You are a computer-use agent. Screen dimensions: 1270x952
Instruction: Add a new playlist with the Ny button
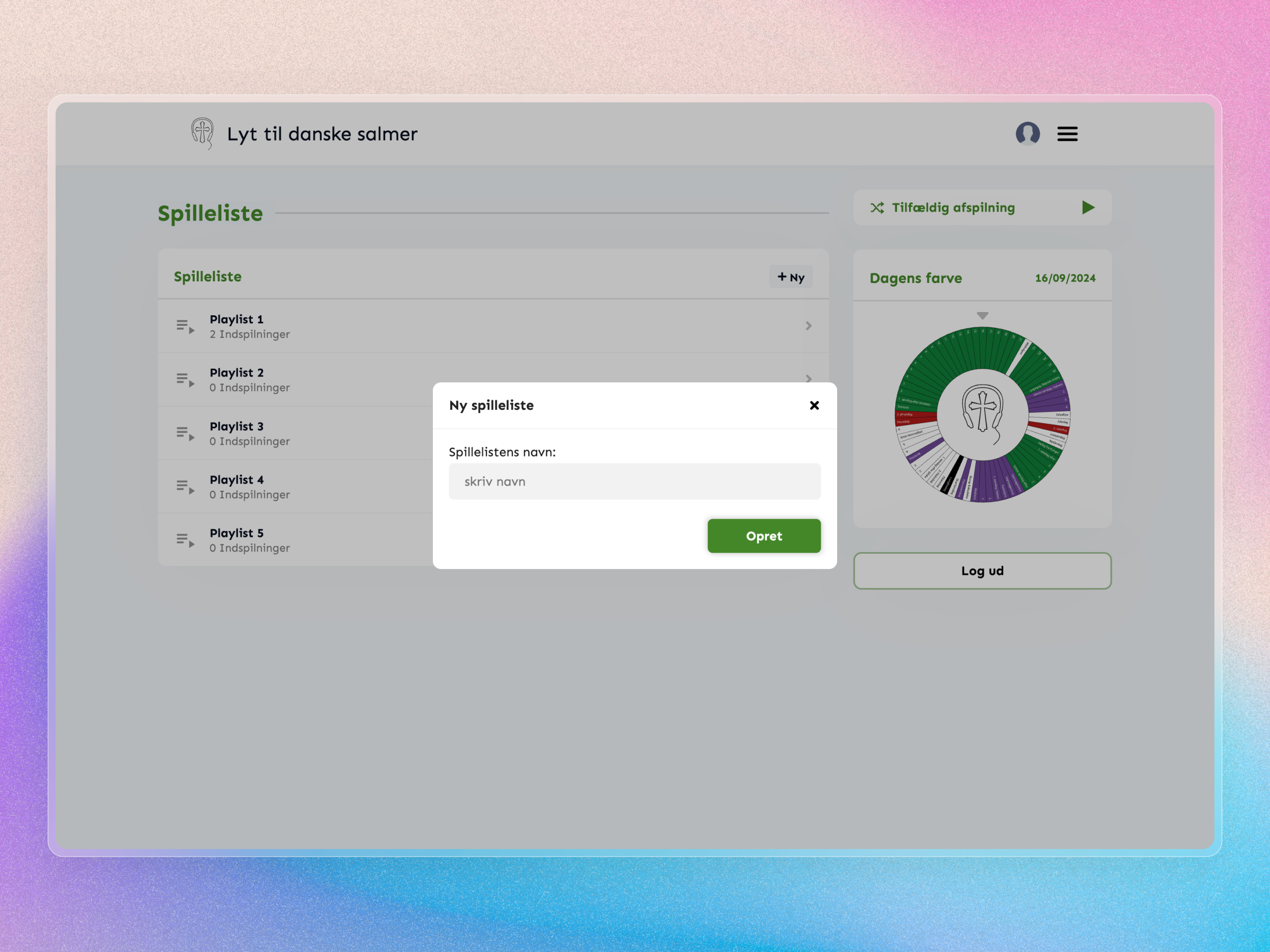791,277
